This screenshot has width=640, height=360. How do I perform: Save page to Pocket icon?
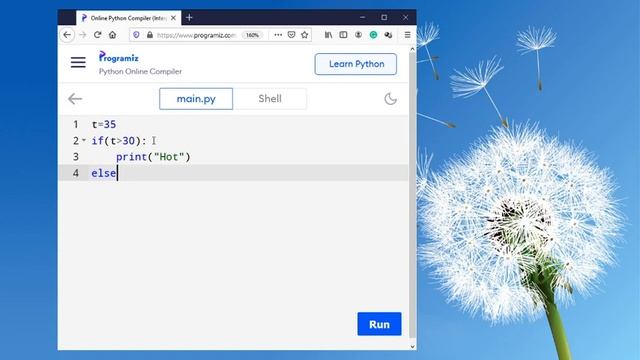click(x=291, y=35)
